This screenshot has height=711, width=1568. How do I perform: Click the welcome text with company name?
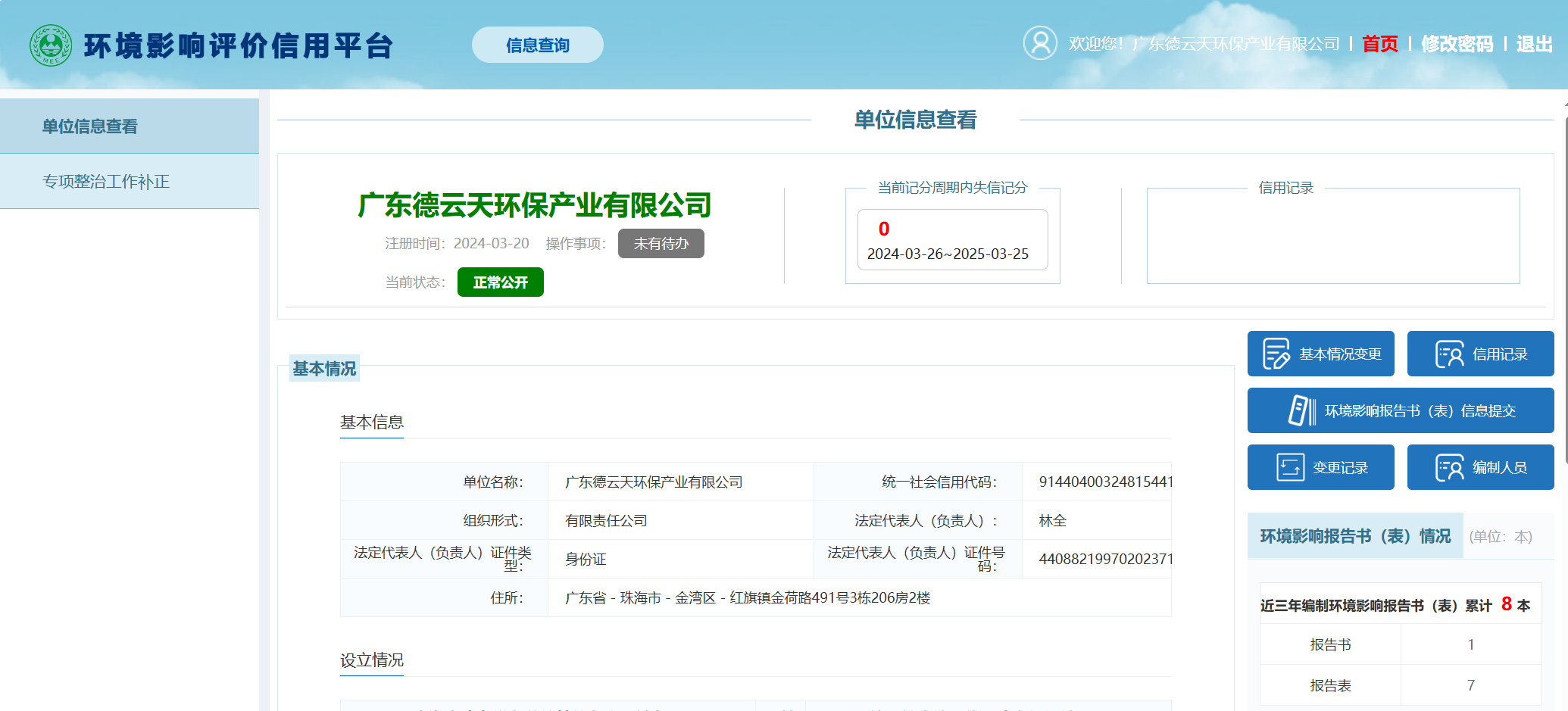[x=1204, y=44]
